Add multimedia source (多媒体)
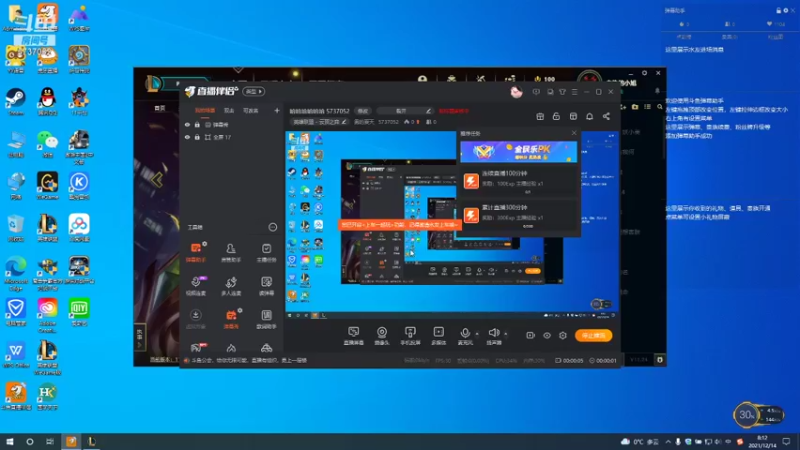 coord(439,336)
